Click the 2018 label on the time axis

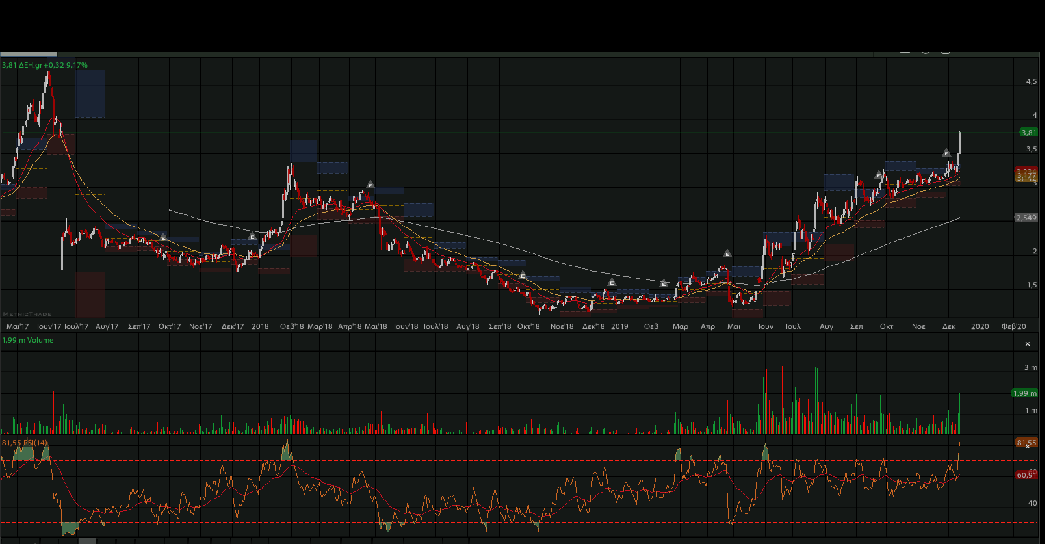(x=259, y=326)
